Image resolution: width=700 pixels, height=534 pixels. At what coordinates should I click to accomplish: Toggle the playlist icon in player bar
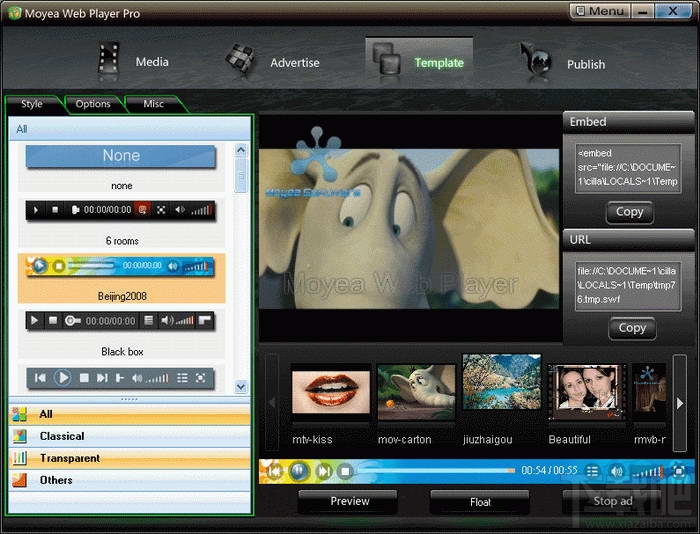point(592,471)
